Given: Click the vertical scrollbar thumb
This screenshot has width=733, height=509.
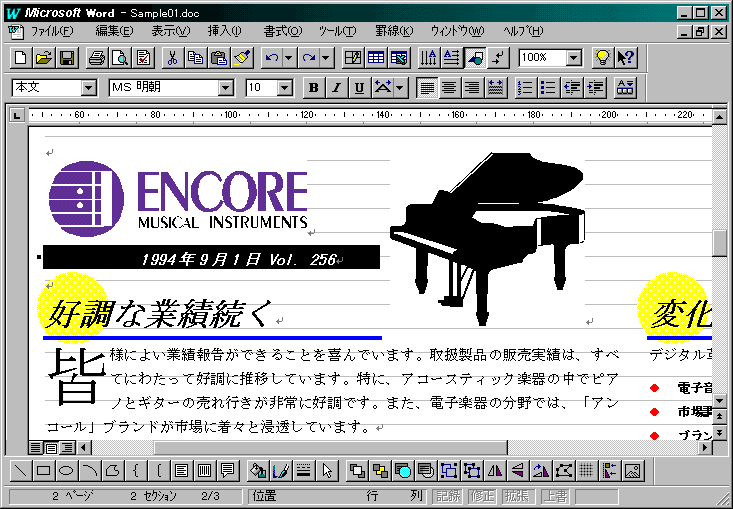Looking at the screenshot, I should pyautogui.click(x=720, y=243).
